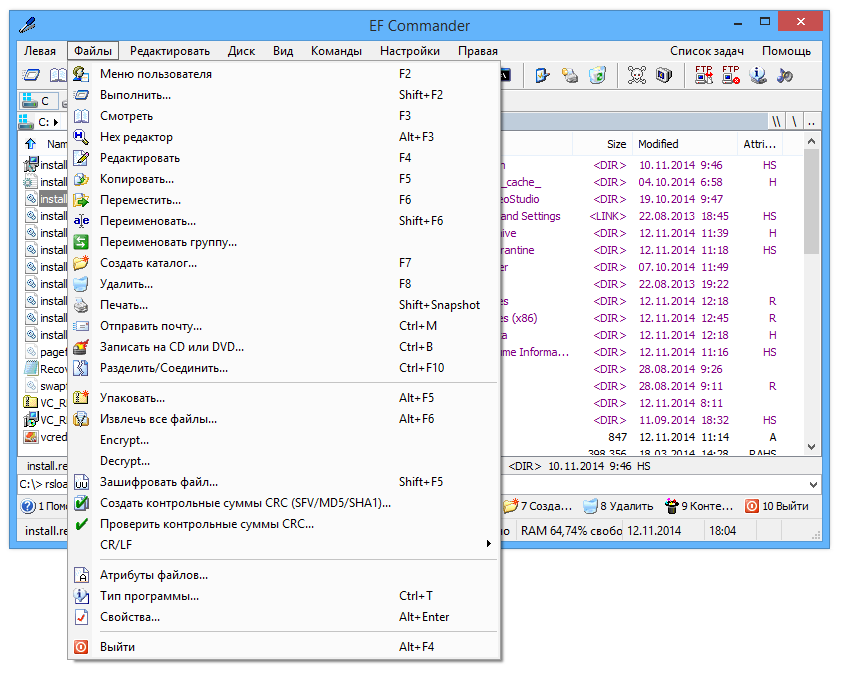
Task: Click the right panel scroll down arrow
Action: pos(811,447)
